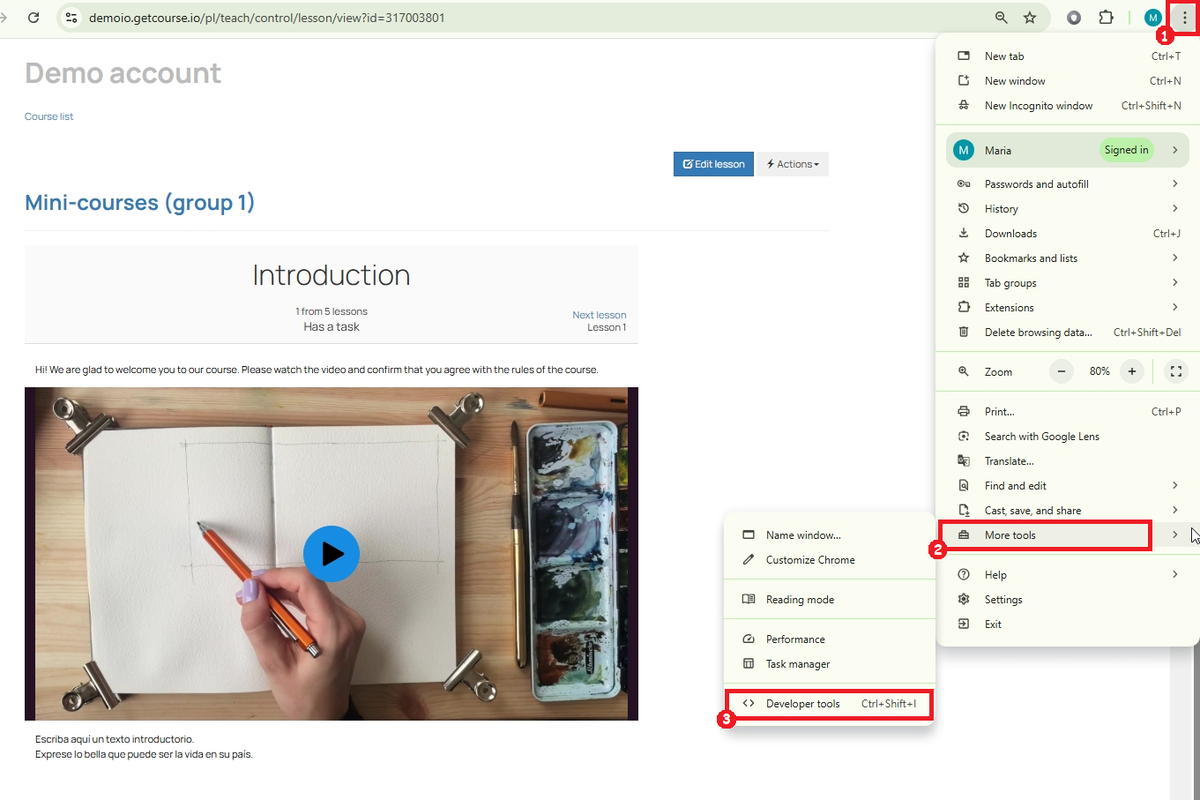Decrease zoom with the minus button
Image resolution: width=1200 pixels, height=800 pixels.
click(x=1061, y=371)
